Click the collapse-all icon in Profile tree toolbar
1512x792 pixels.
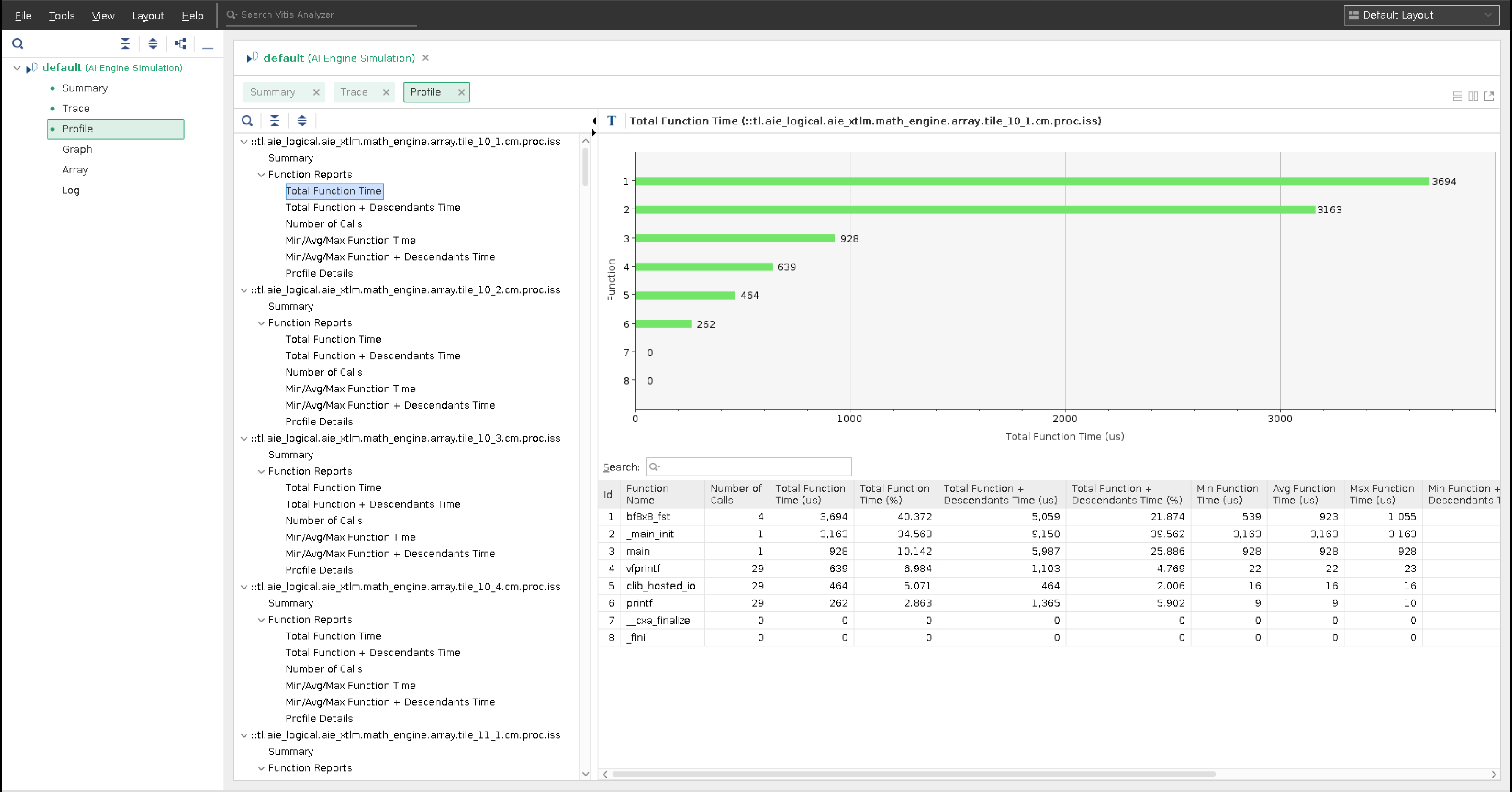click(274, 121)
